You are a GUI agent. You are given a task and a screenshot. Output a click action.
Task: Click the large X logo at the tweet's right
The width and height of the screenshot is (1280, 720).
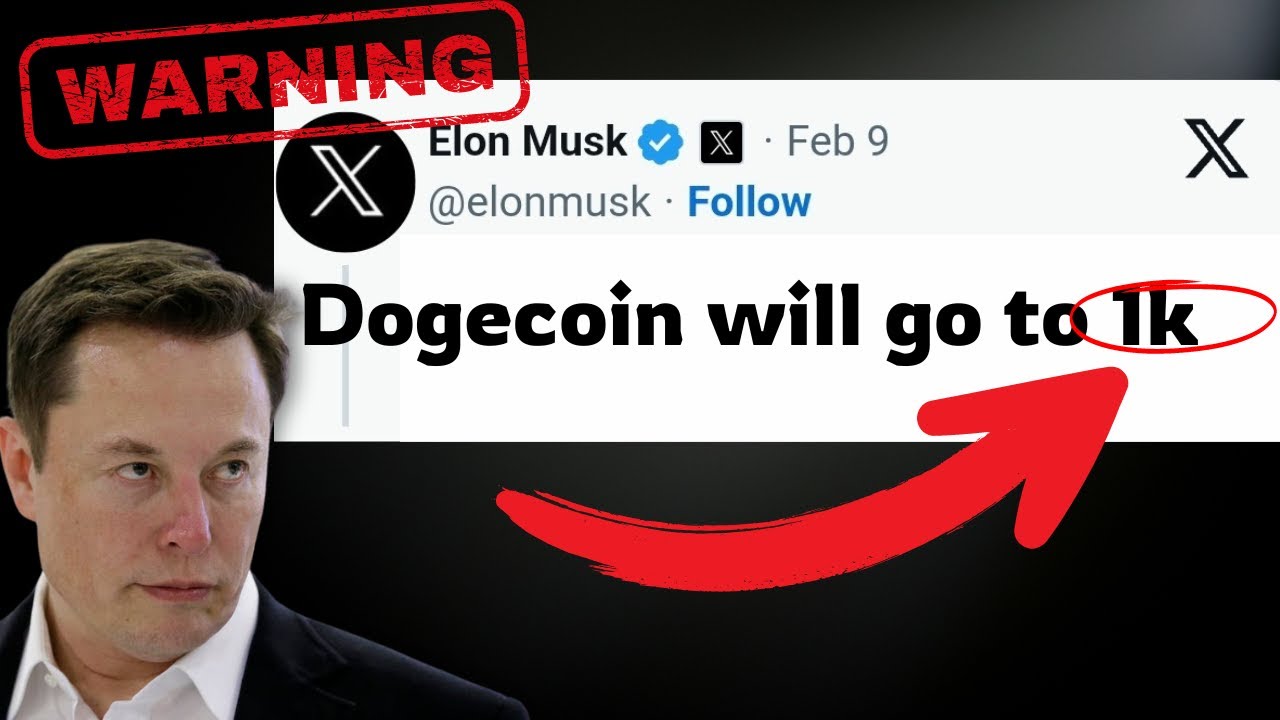(1216, 148)
